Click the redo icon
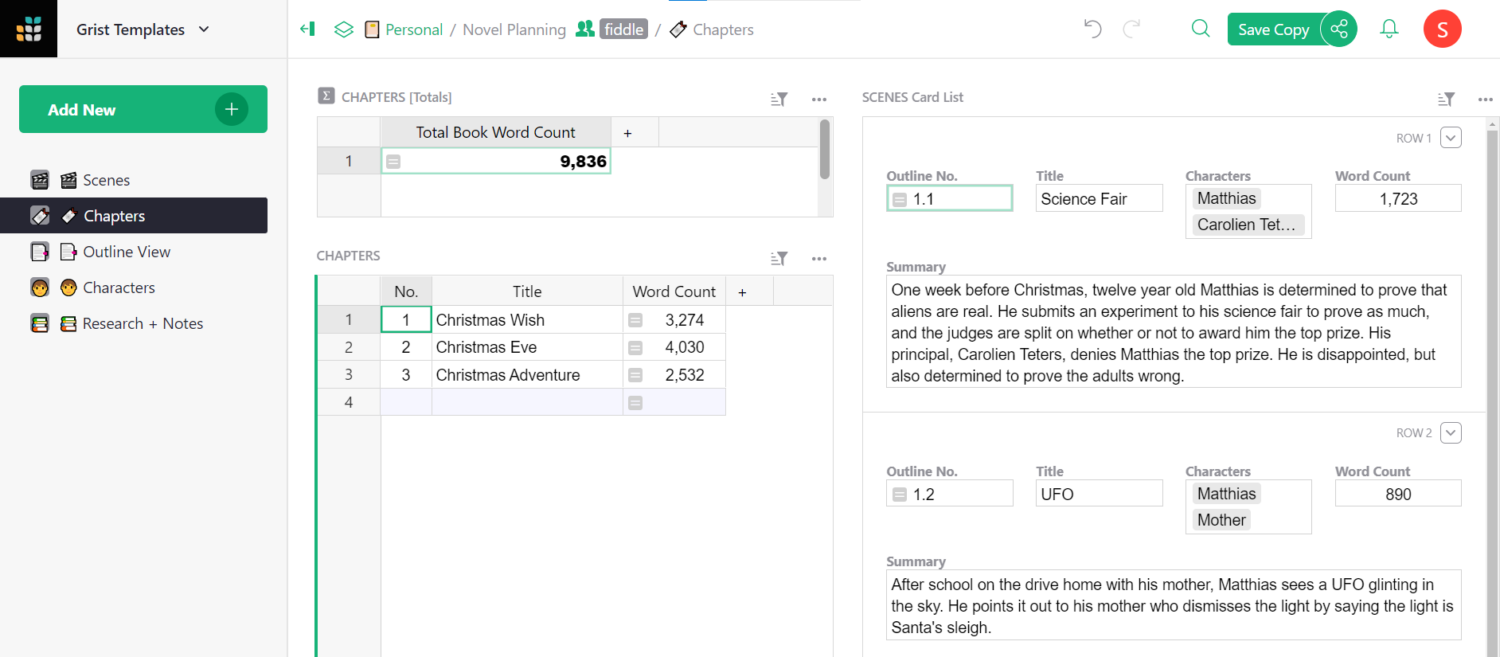Viewport: 1500px width, 657px height. [1132, 29]
